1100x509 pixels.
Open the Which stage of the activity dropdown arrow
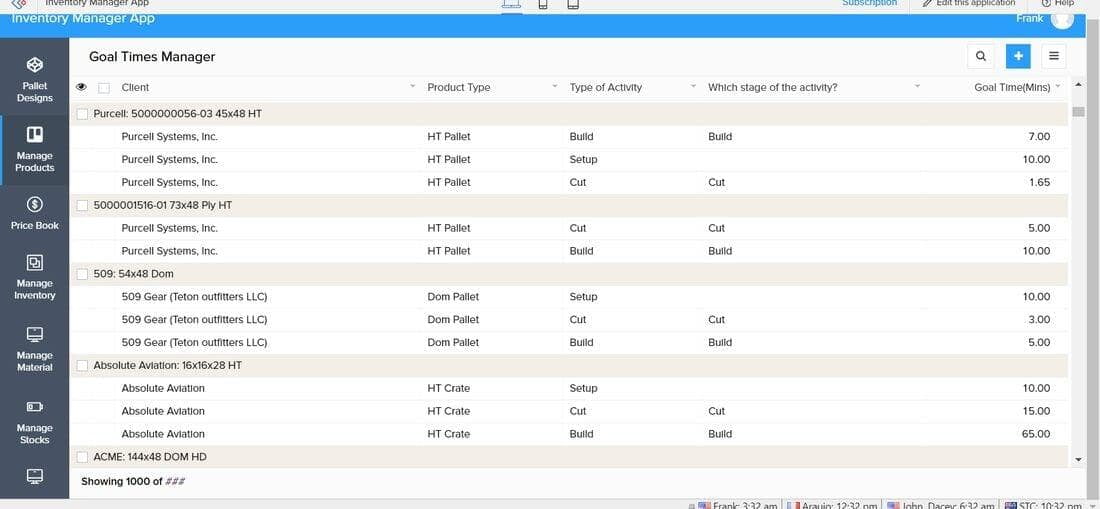click(917, 86)
